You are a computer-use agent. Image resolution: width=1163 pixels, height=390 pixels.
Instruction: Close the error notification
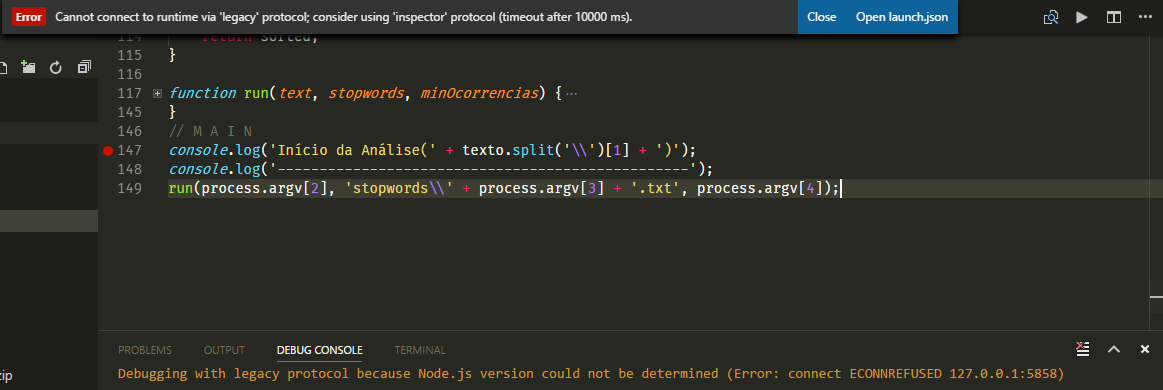tap(821, 17)
